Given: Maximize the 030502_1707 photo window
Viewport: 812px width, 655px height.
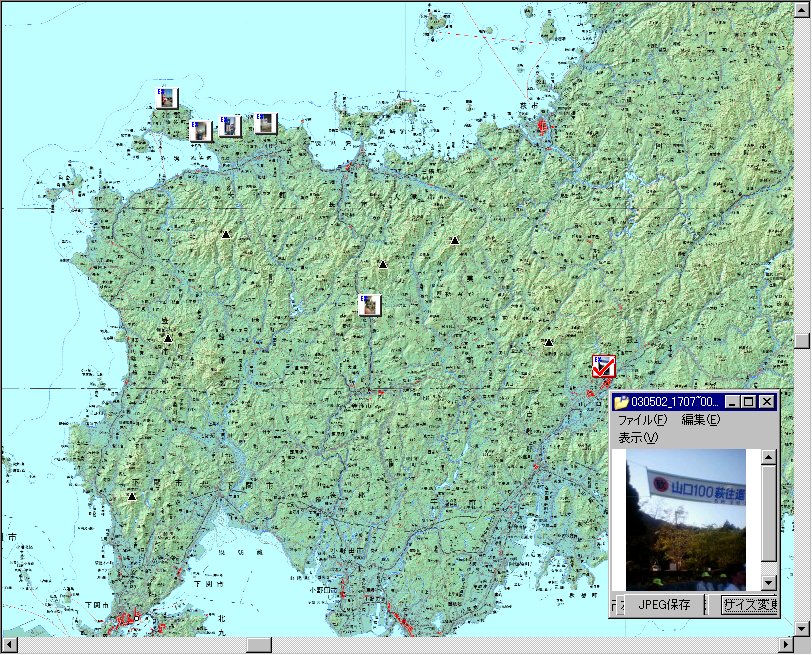Looking at the screenshot, I should [749, 402].
